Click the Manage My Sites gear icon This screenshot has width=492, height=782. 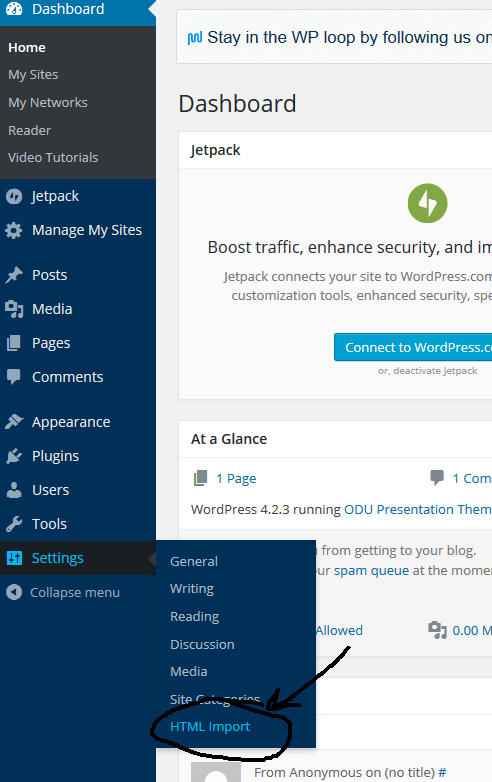point(14,230)
